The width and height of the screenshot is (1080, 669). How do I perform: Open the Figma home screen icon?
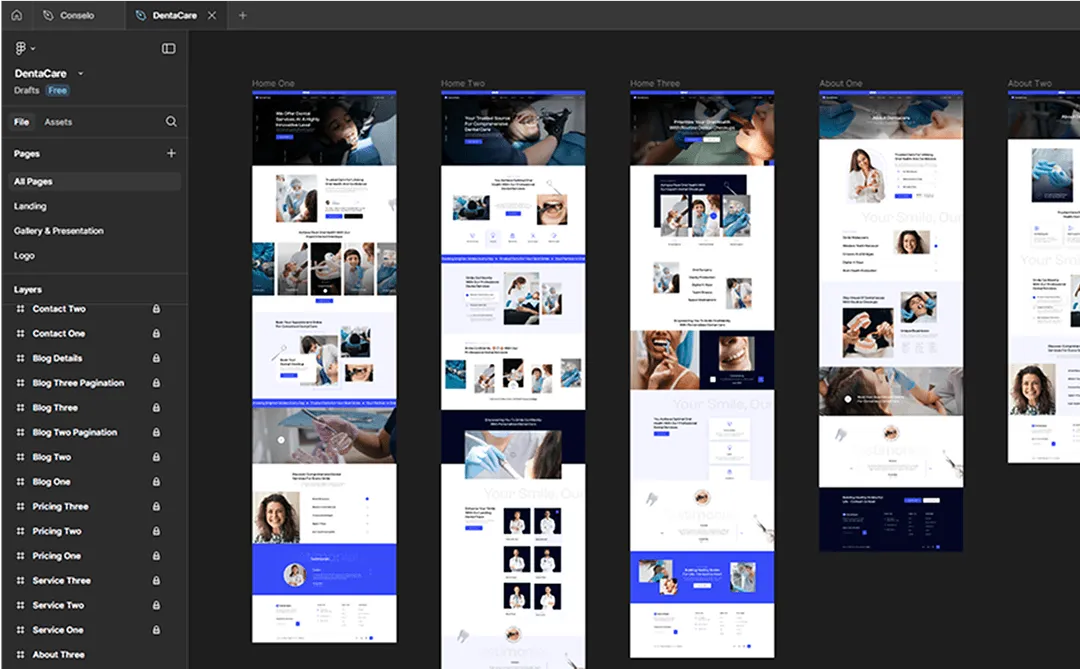pos(17,15)
